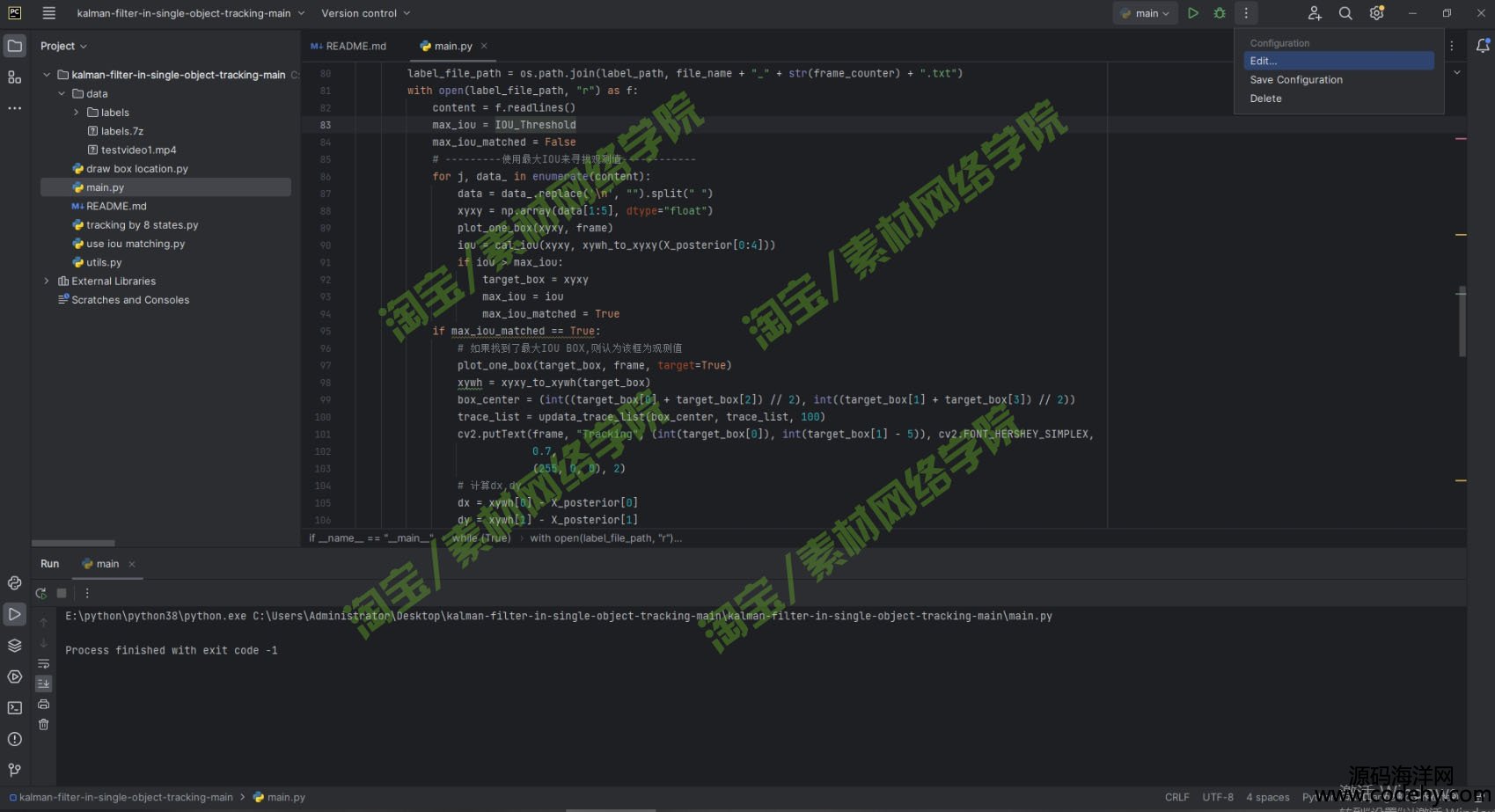
Task: Open Code With Me user icon
Action: click(1315, 13)
